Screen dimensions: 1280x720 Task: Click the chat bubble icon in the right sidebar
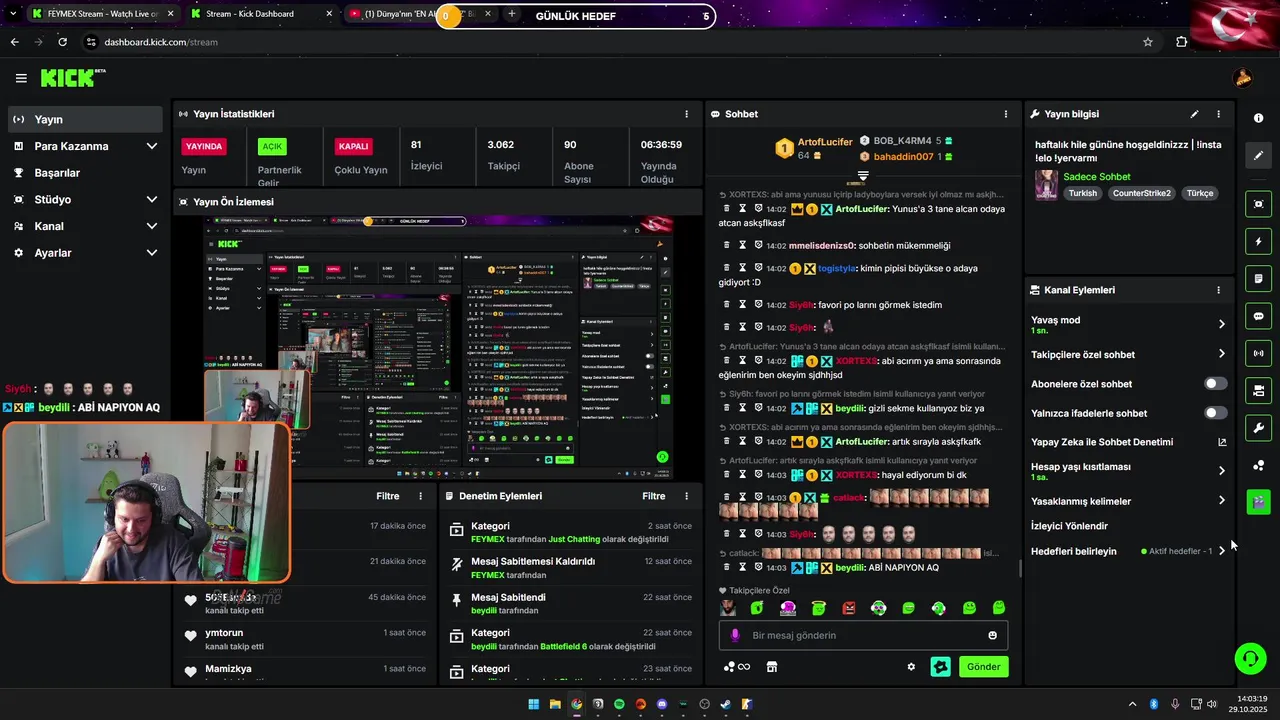(1258, 316)
